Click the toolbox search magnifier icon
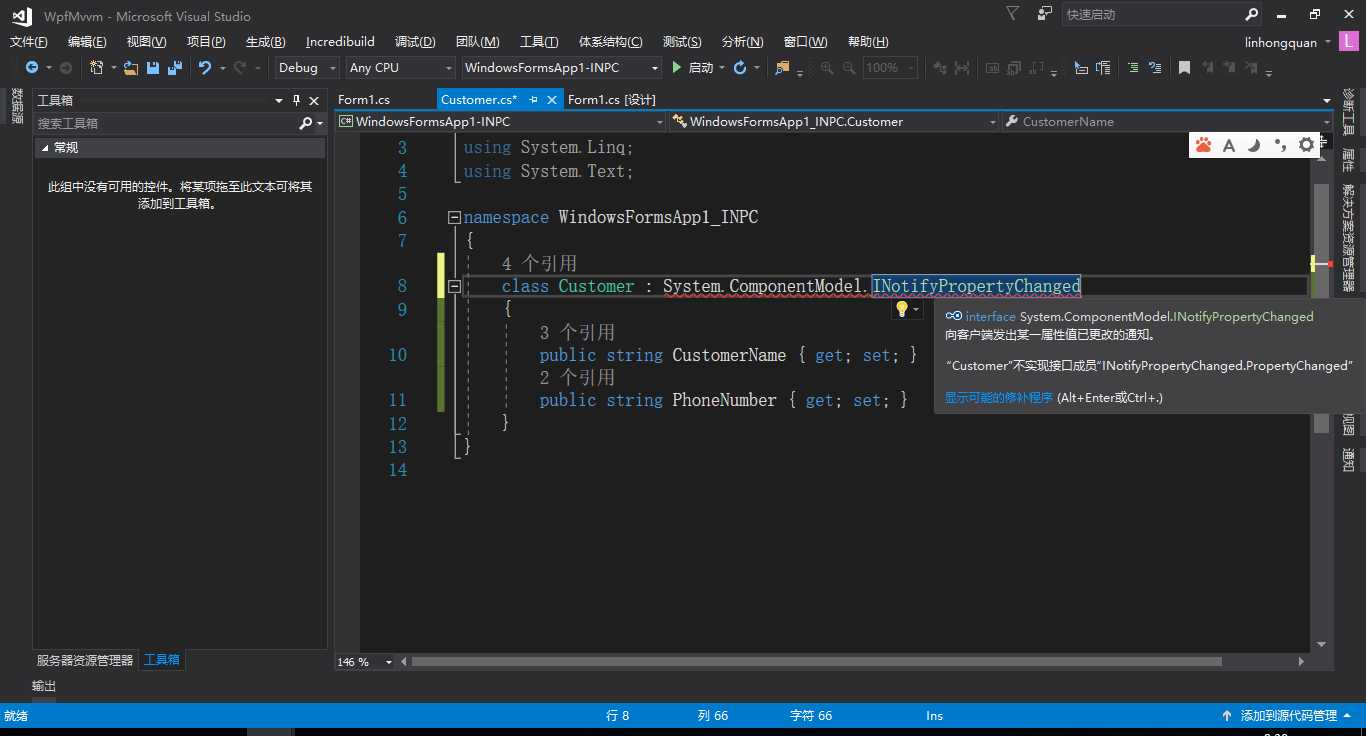Screen dimensions: 1366x736 306,123
